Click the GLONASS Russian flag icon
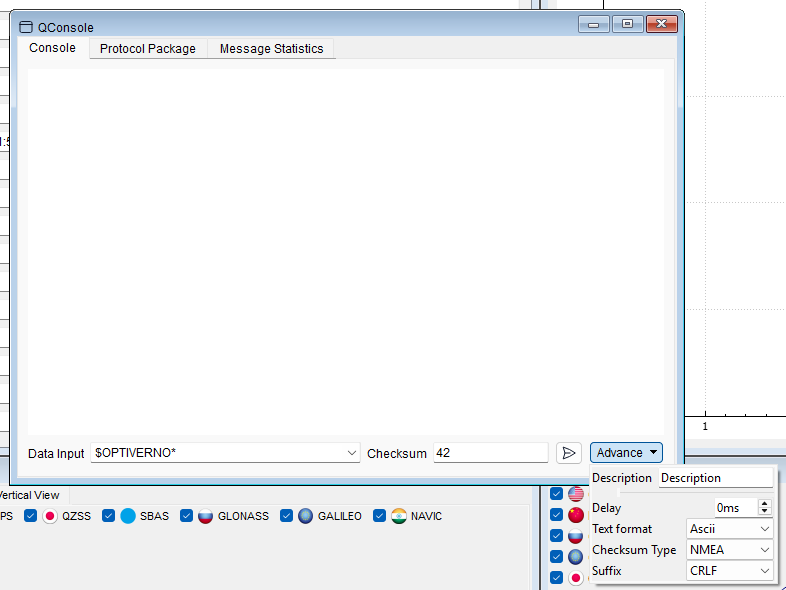The image size is (786, 590). click(x=205, y=516)
